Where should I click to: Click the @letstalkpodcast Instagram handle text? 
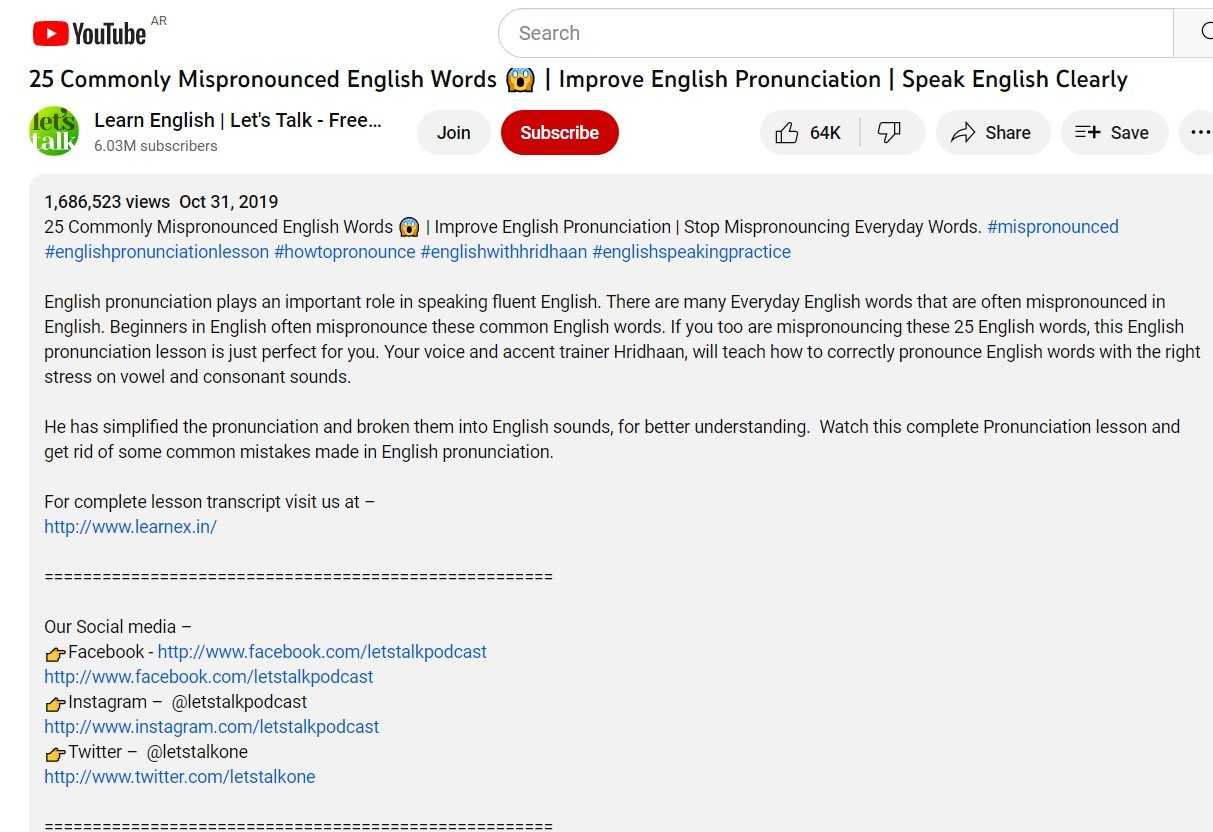(239, 702)
